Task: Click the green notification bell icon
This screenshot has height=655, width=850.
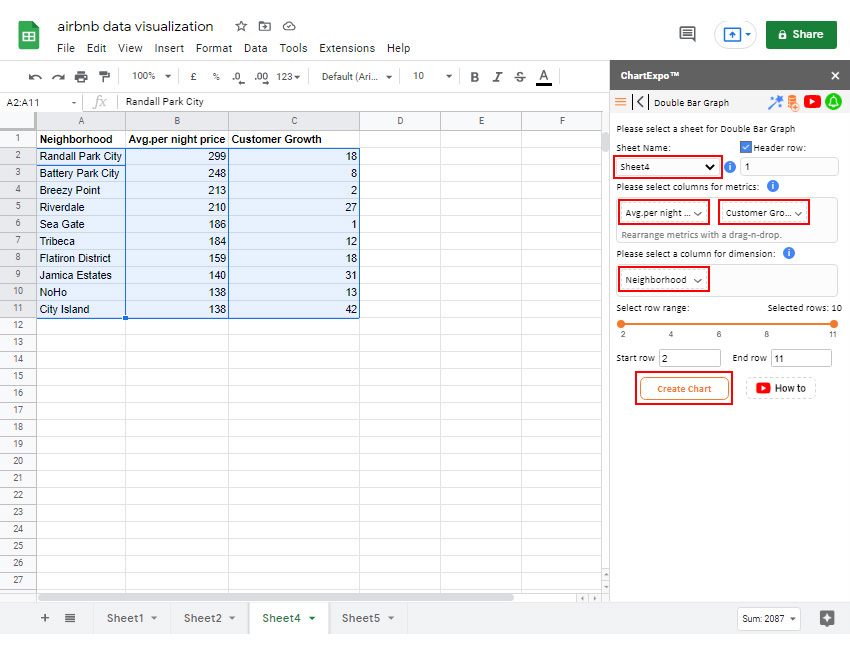Action: 833,101
